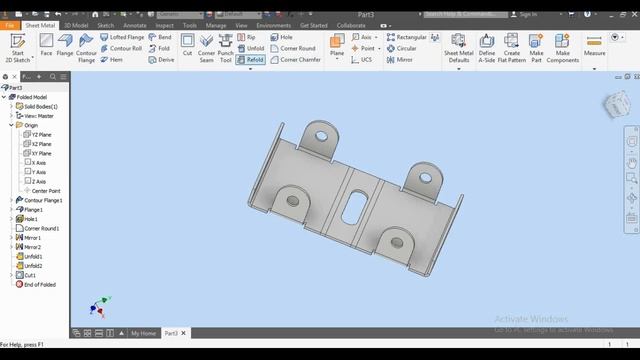
Task: Start a 2D Sketch
Action: pos(18,48)
